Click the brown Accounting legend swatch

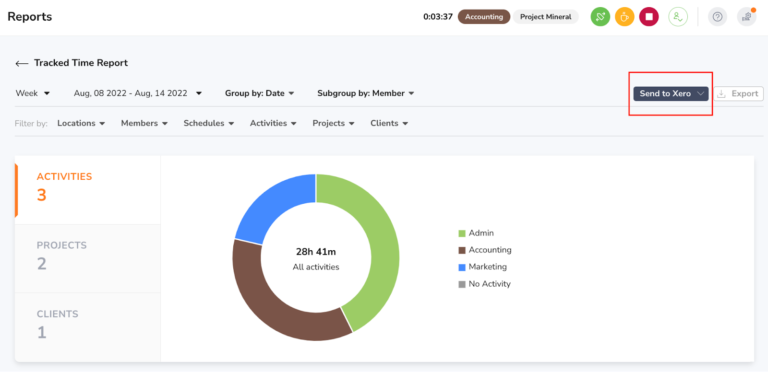462,251
